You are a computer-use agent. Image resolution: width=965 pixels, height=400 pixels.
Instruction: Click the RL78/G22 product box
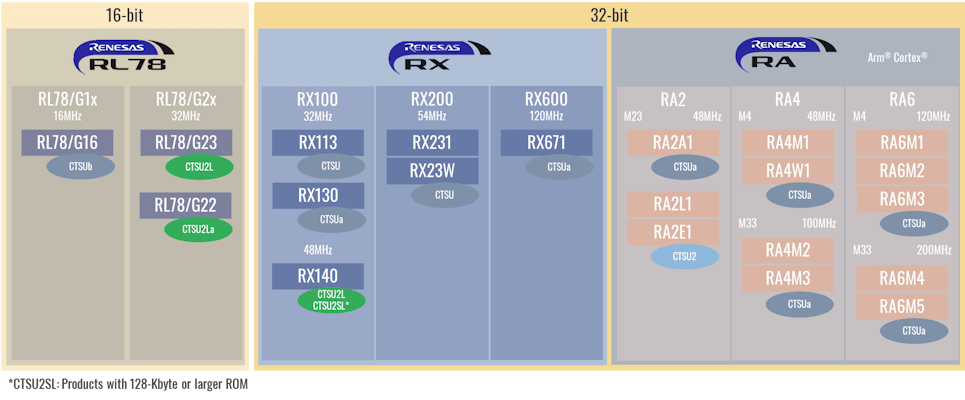click(186, 205)
